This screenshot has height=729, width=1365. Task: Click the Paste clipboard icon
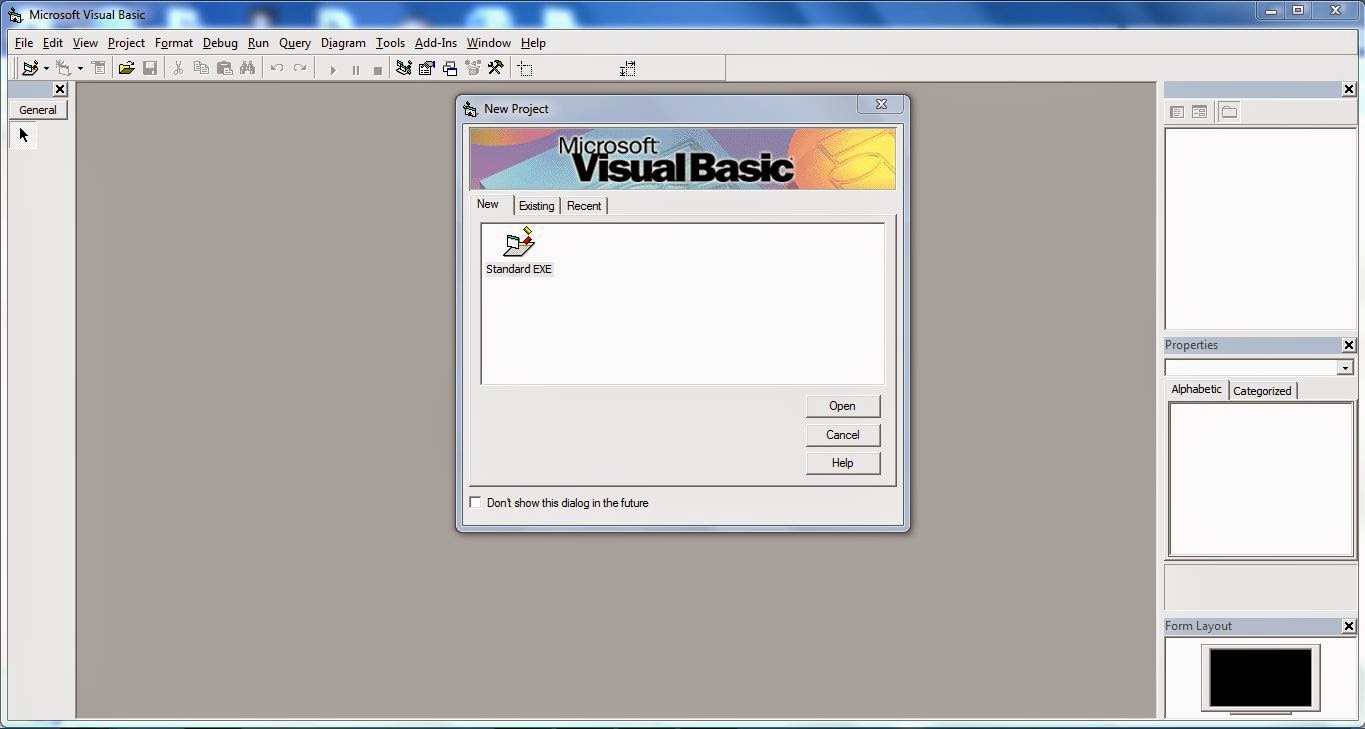(x=224, y=68)
